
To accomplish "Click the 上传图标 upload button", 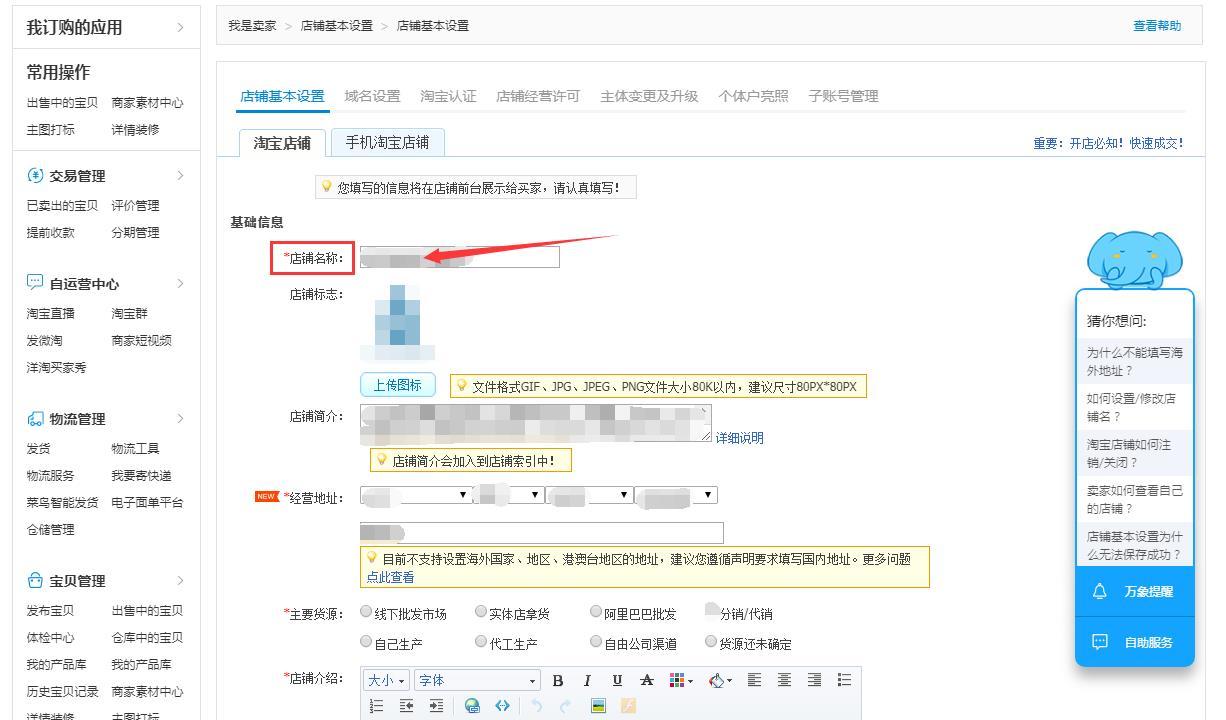I will [x=397, y=385].
